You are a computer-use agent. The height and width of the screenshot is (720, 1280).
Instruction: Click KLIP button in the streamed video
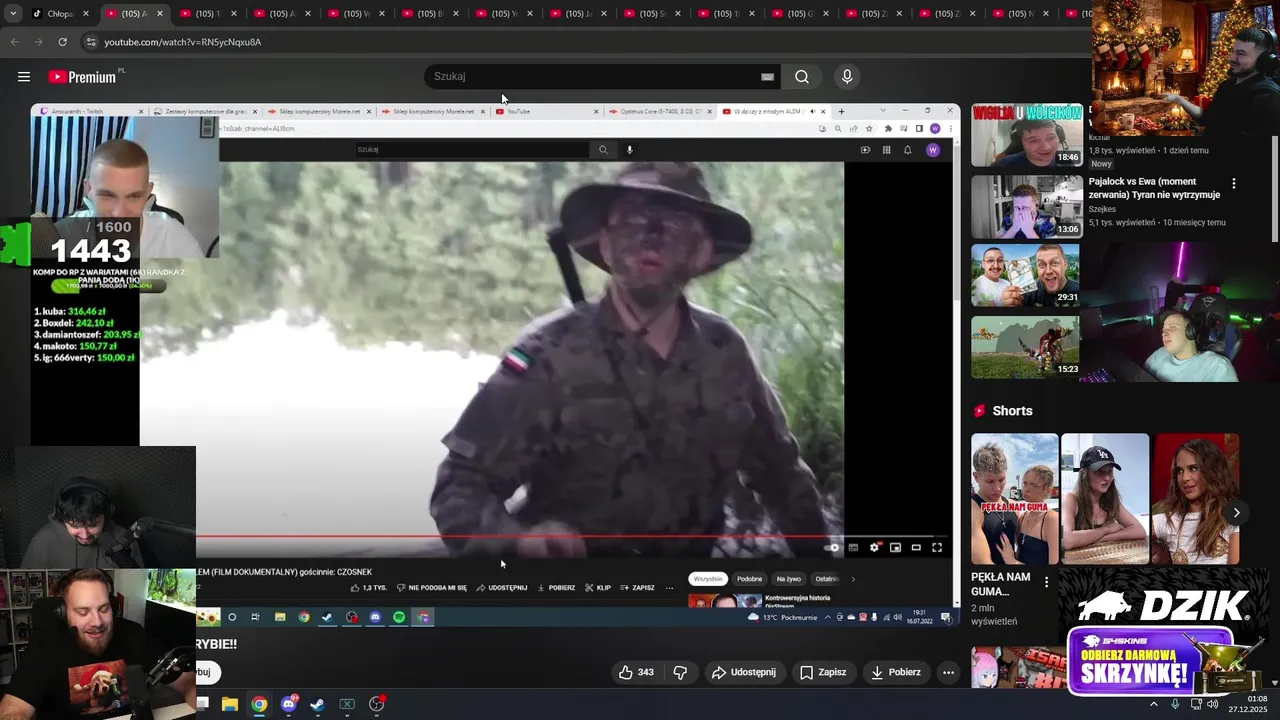coord(598,588)
